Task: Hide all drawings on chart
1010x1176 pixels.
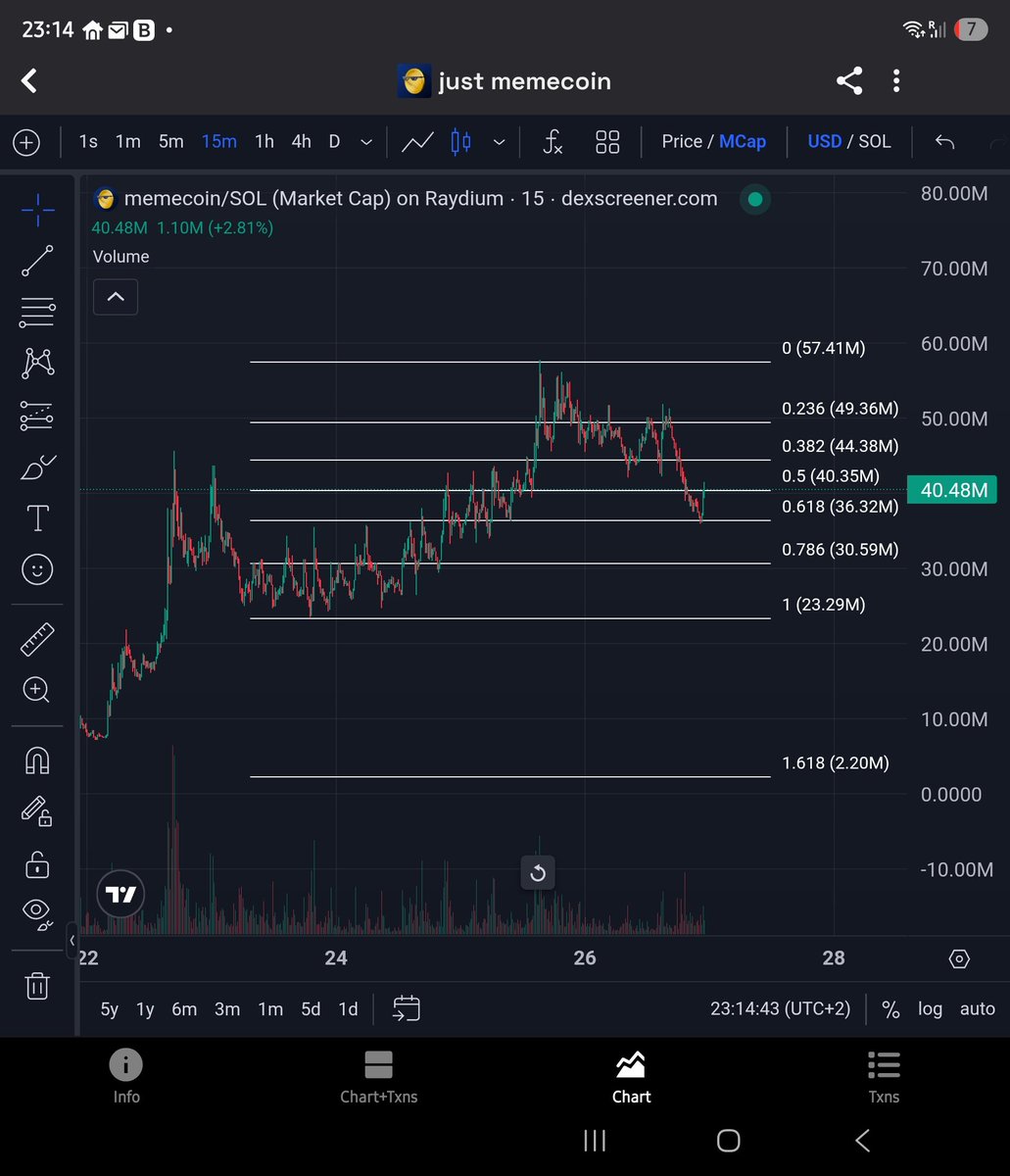Action: click(36, 911)
